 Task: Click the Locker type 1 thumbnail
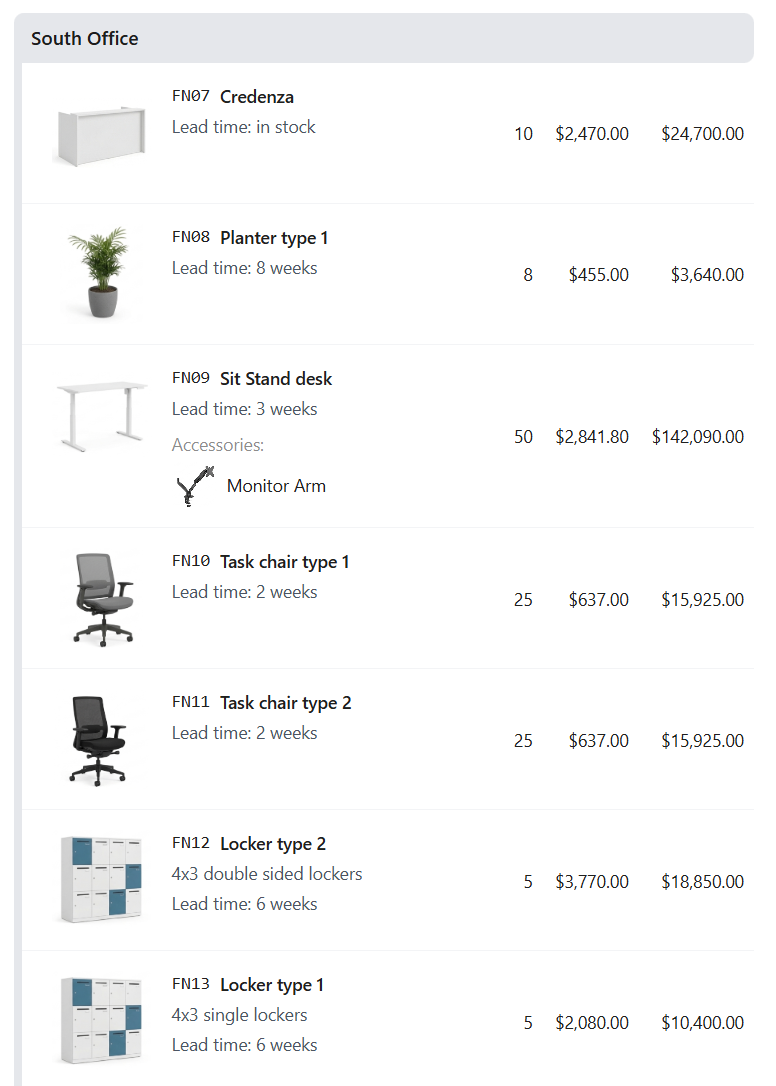[x=99, y=1021]
